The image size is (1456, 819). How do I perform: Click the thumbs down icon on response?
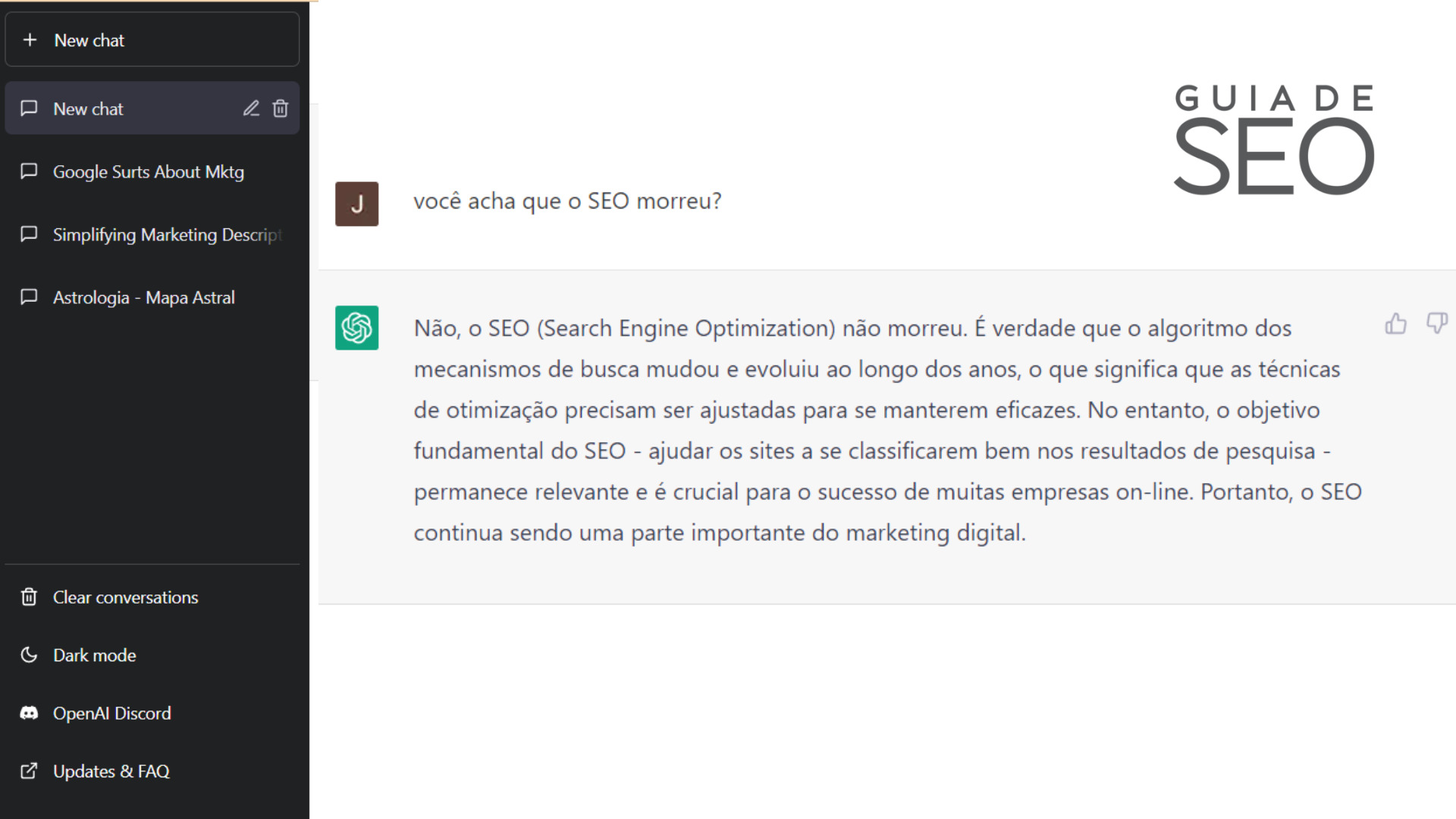tap(1437, 323)
